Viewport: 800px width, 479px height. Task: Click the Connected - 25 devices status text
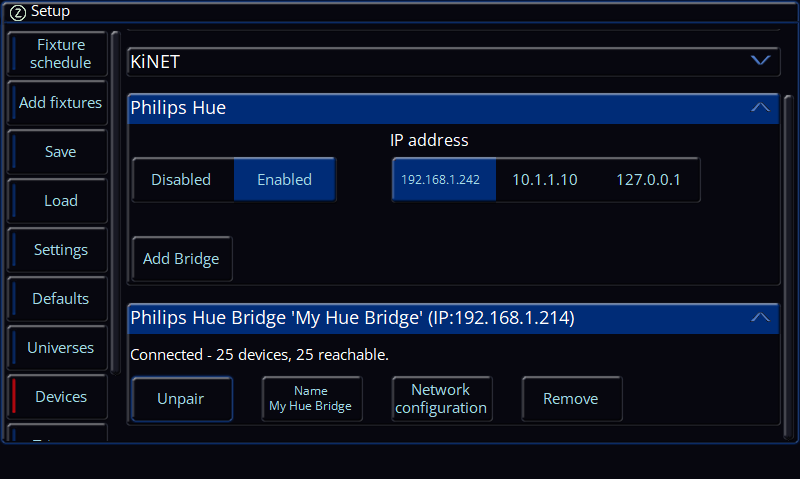[259, 355]
